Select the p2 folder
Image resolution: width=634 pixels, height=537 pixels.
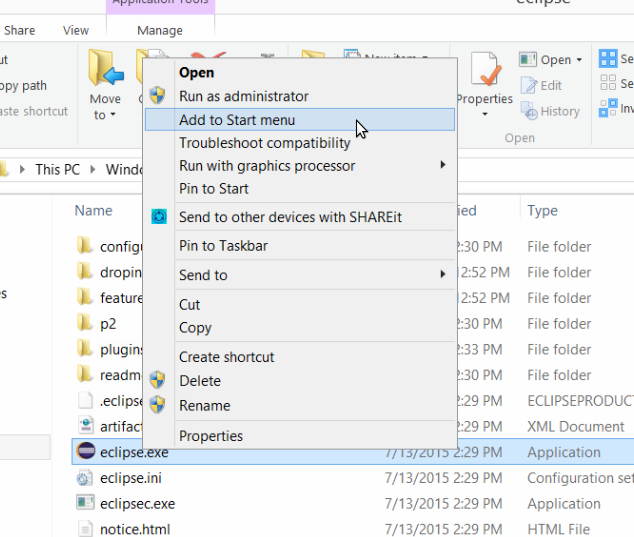(108, 324)
